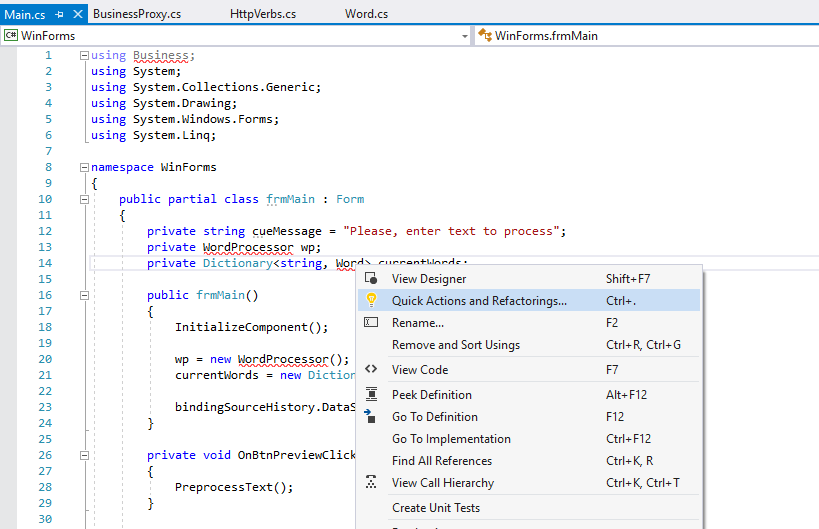
Task: Click the View Code angle brackets icon
Action: (x=371, y=369)
